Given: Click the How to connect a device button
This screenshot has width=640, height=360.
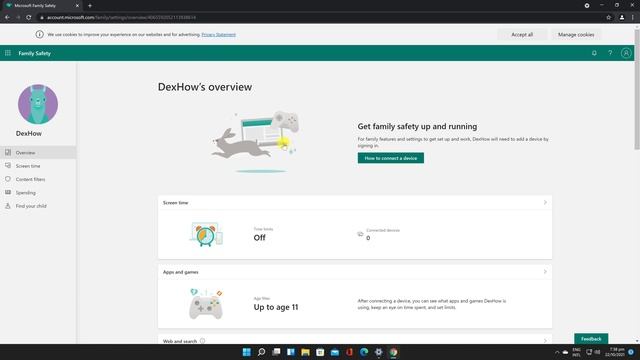Looking at the screenshot, I should 391,158.
